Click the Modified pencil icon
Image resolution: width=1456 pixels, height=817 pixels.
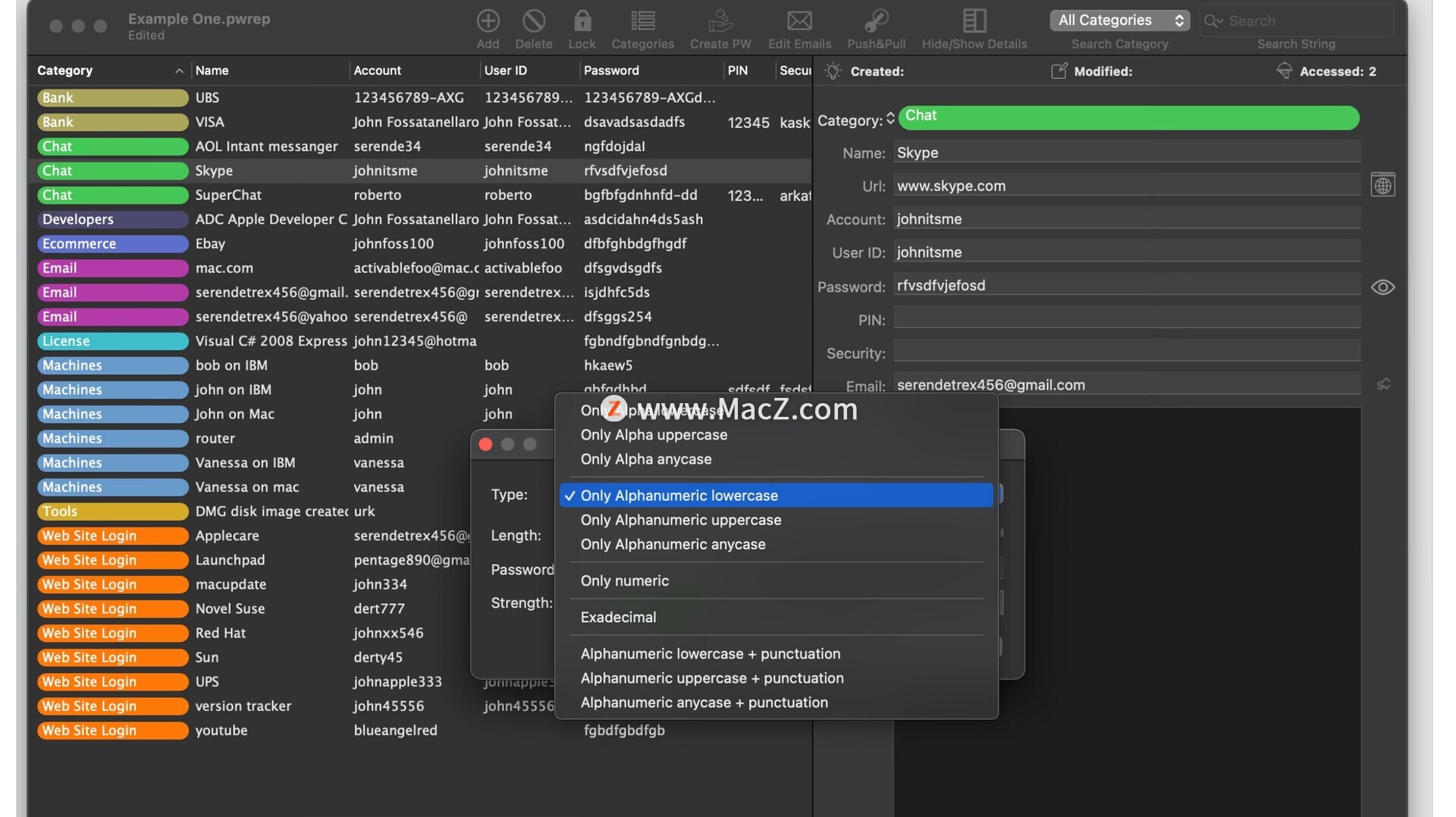(x=1059, y=70)
